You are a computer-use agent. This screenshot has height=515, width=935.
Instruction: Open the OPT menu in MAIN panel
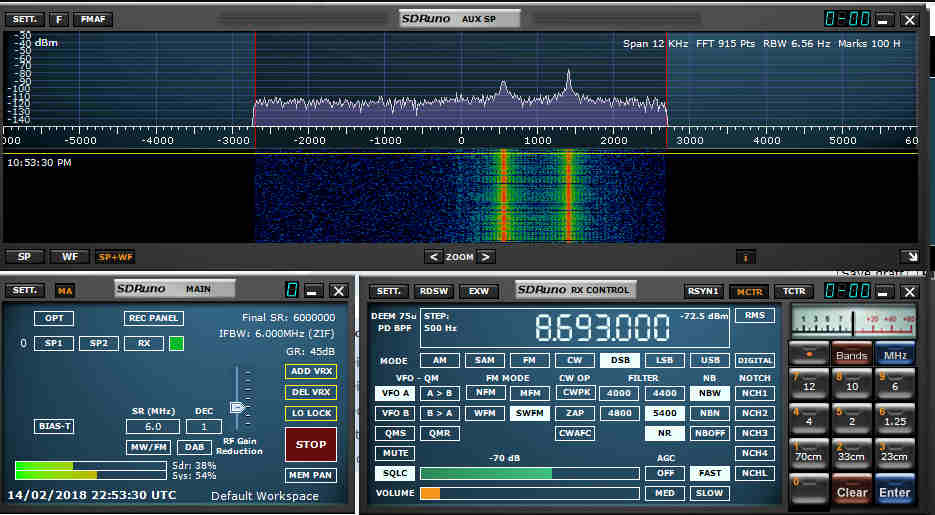coord(54,318)
